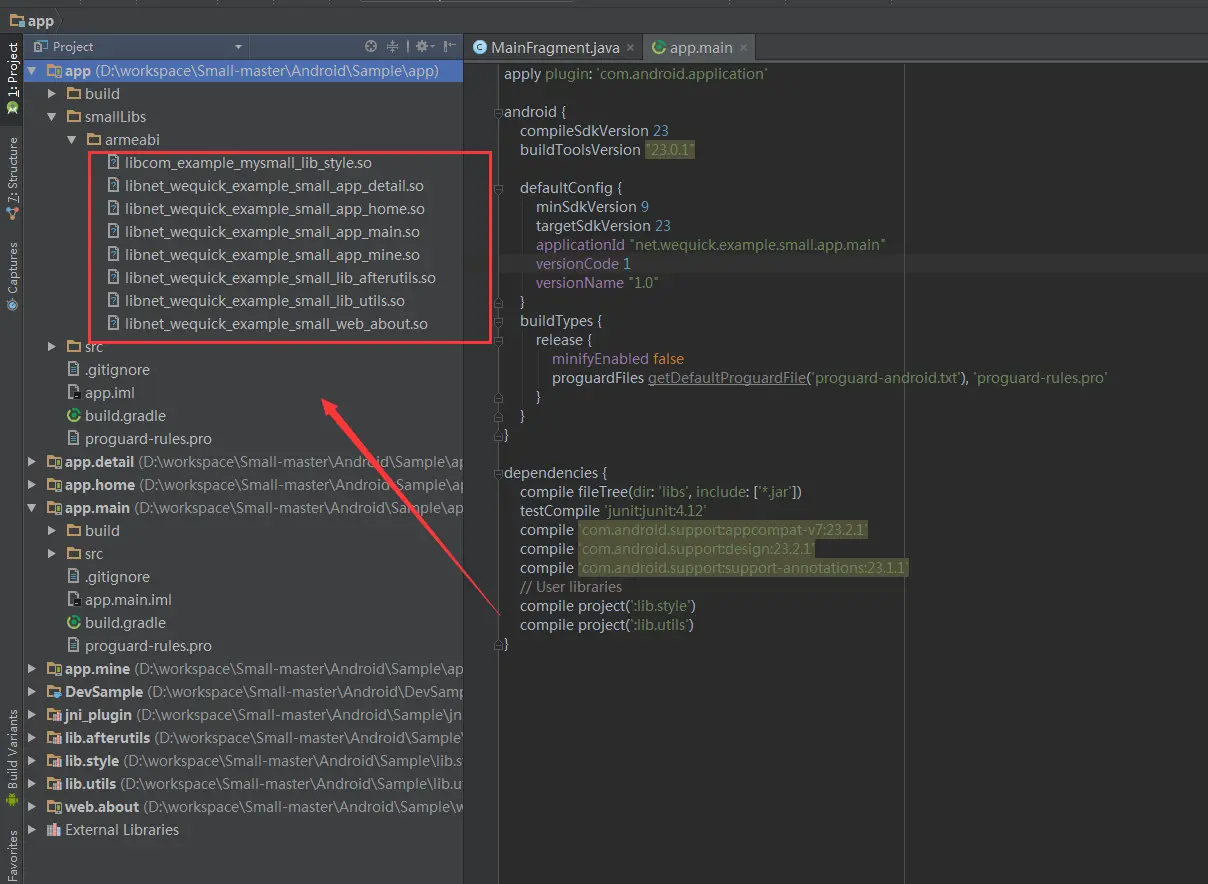Click the getDefaultProguardFile link in code
1208x884 pixels.
[727, 378]
